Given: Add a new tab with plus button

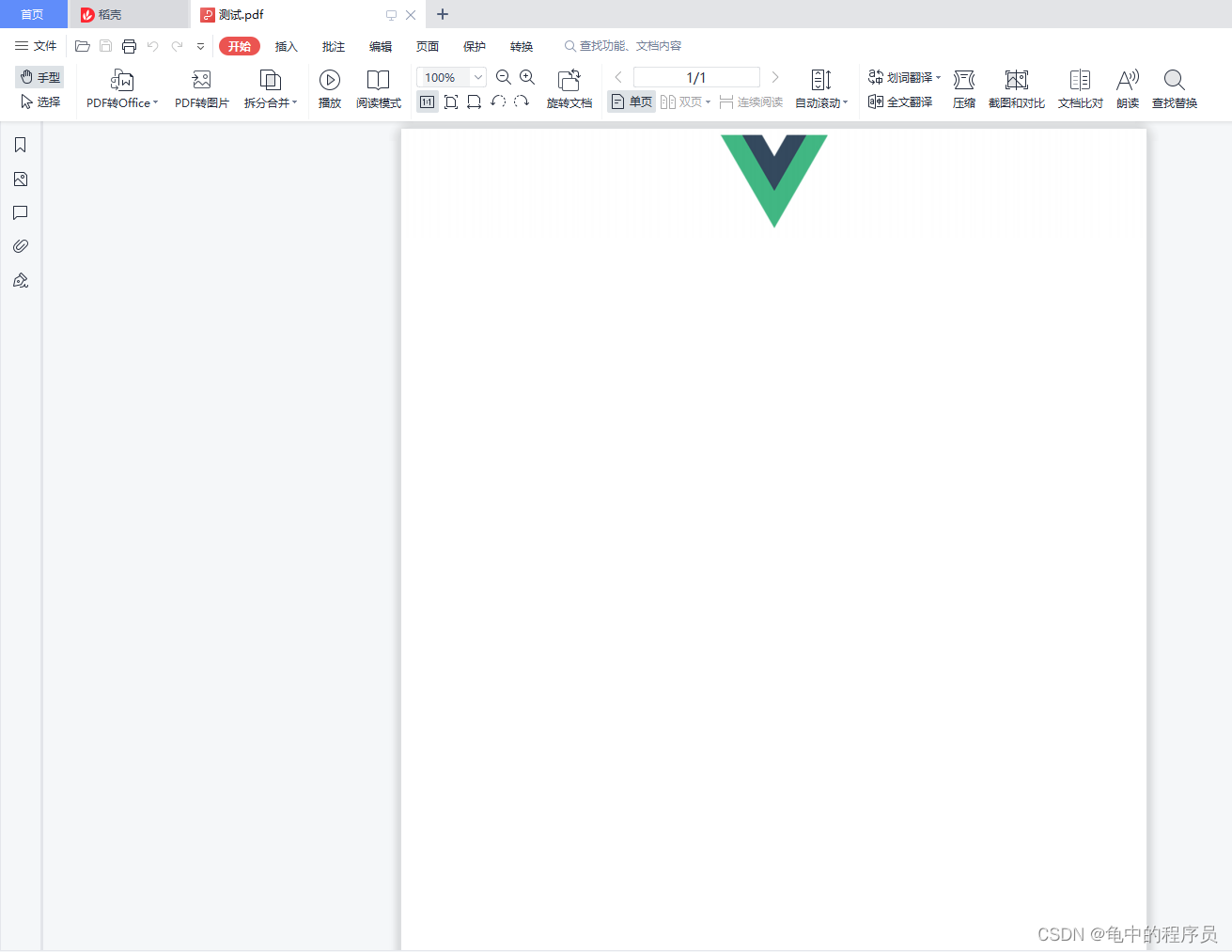Looking at the screenshot, I should (x=443, y=14).
